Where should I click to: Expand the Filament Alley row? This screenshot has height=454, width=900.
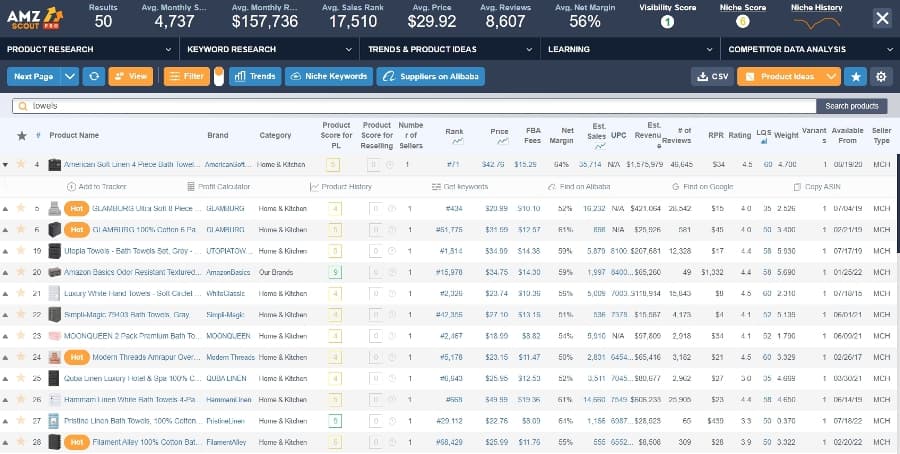click(5, 442)
